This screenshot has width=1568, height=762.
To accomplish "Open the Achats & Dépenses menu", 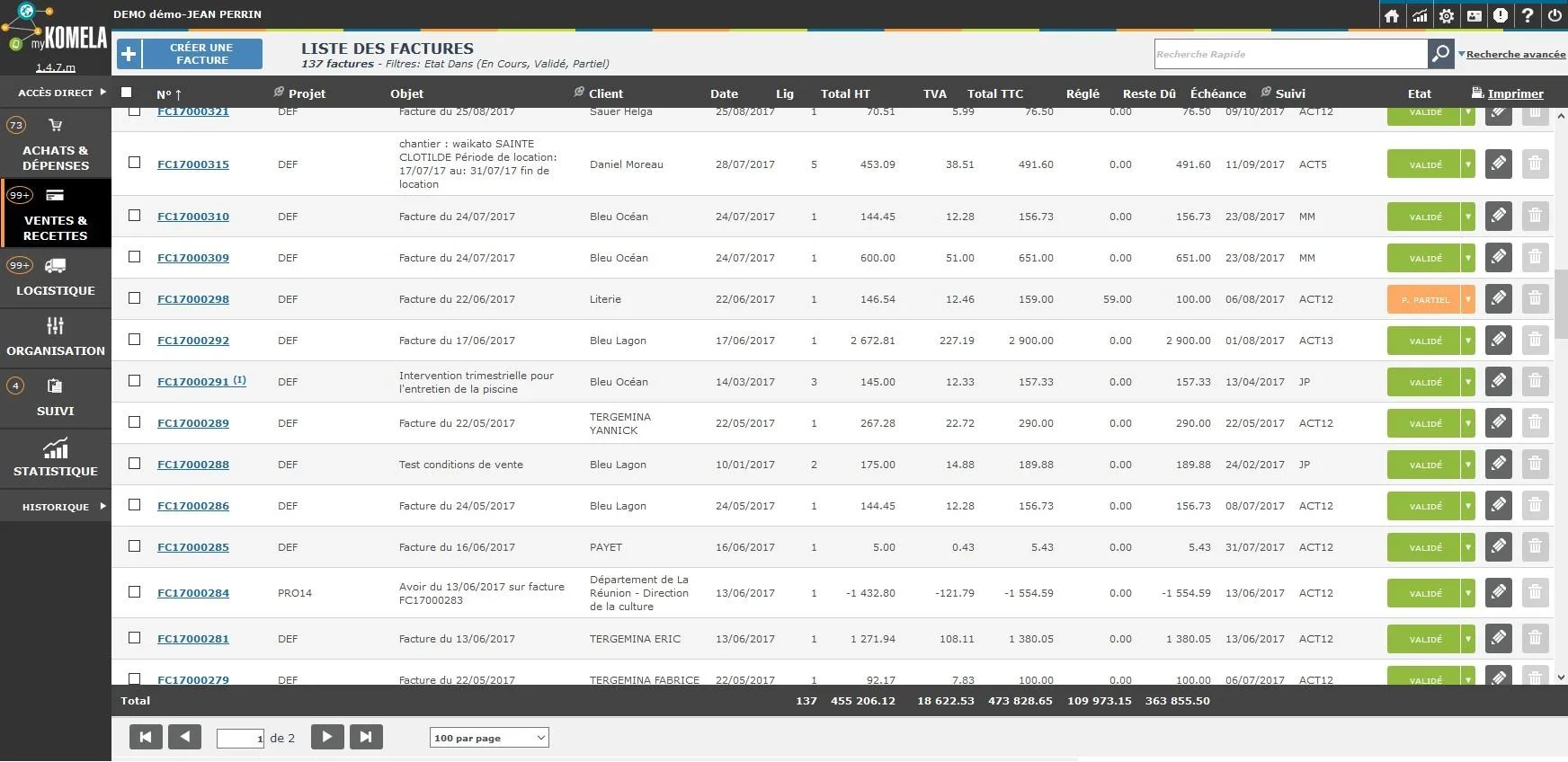I will (56, 144).
